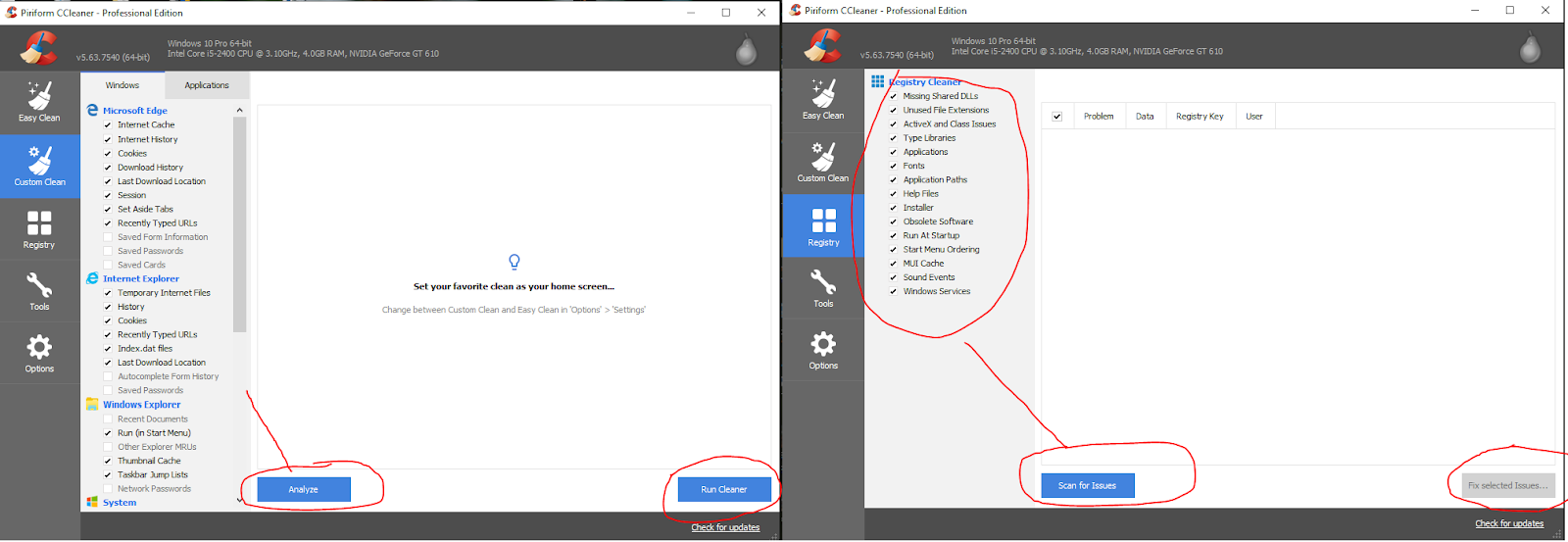Click the Analyze button
Viewport: 1568px width, 542px height.
(x=304, y=489)
